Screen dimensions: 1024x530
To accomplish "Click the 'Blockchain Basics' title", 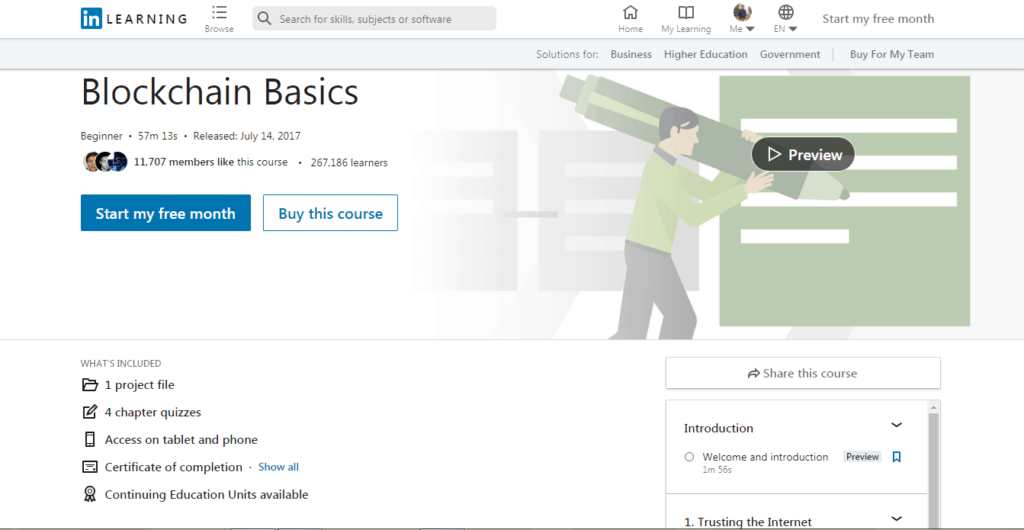I will tap(219, 92).
